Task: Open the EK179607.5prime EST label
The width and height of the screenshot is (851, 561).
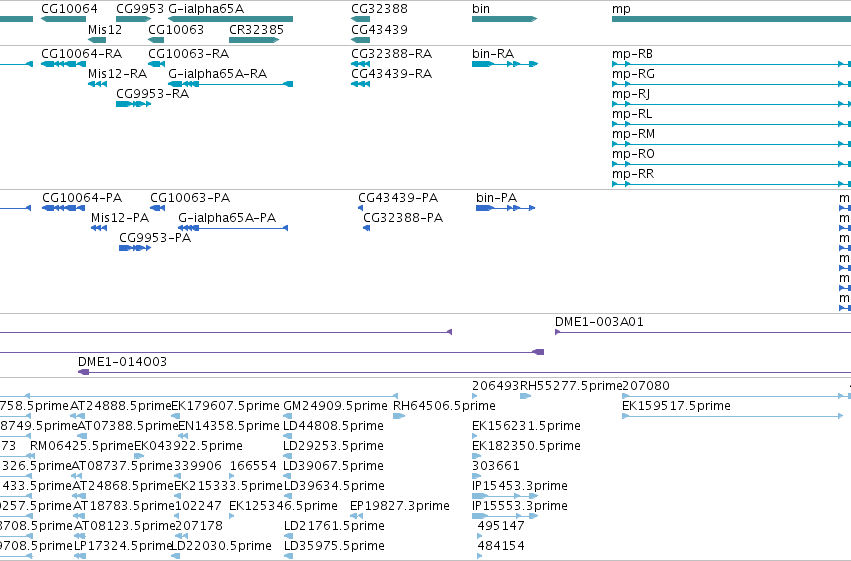Action: pyautogui.click(x=225, y=406)
